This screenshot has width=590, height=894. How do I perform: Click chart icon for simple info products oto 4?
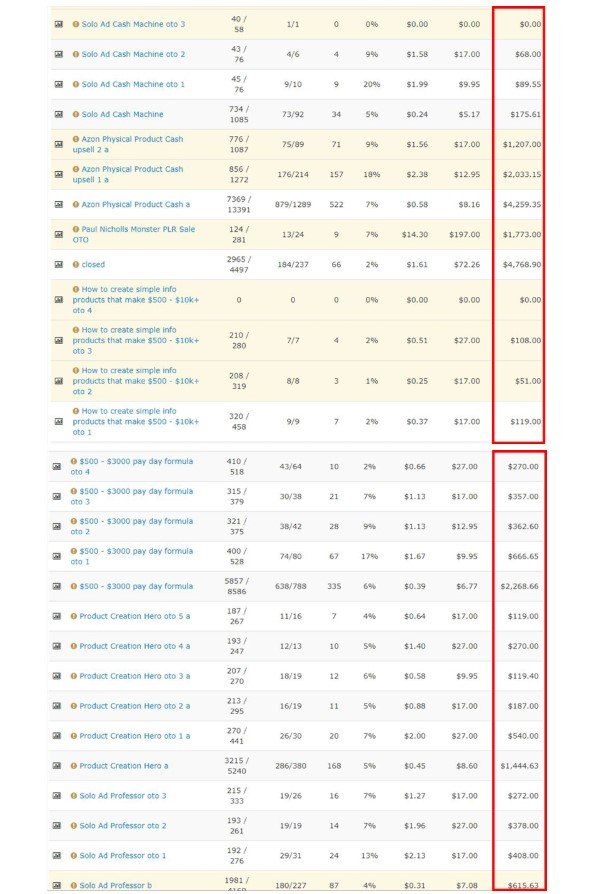pyautogui.click(x=59, y=300)
